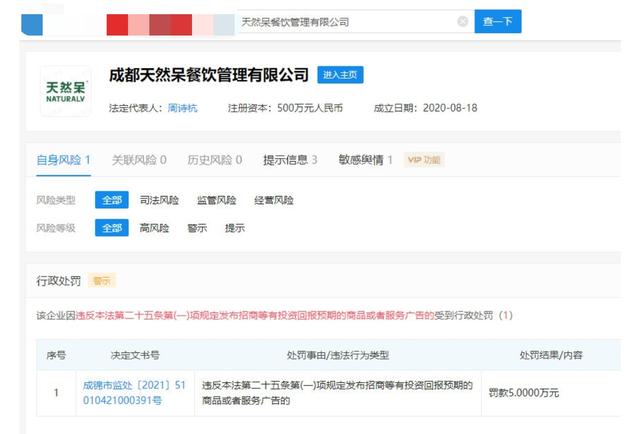This screenshot has width=640, height=434.
Task: Filter by 司法风险 type
Action: (x=159, y=200)
